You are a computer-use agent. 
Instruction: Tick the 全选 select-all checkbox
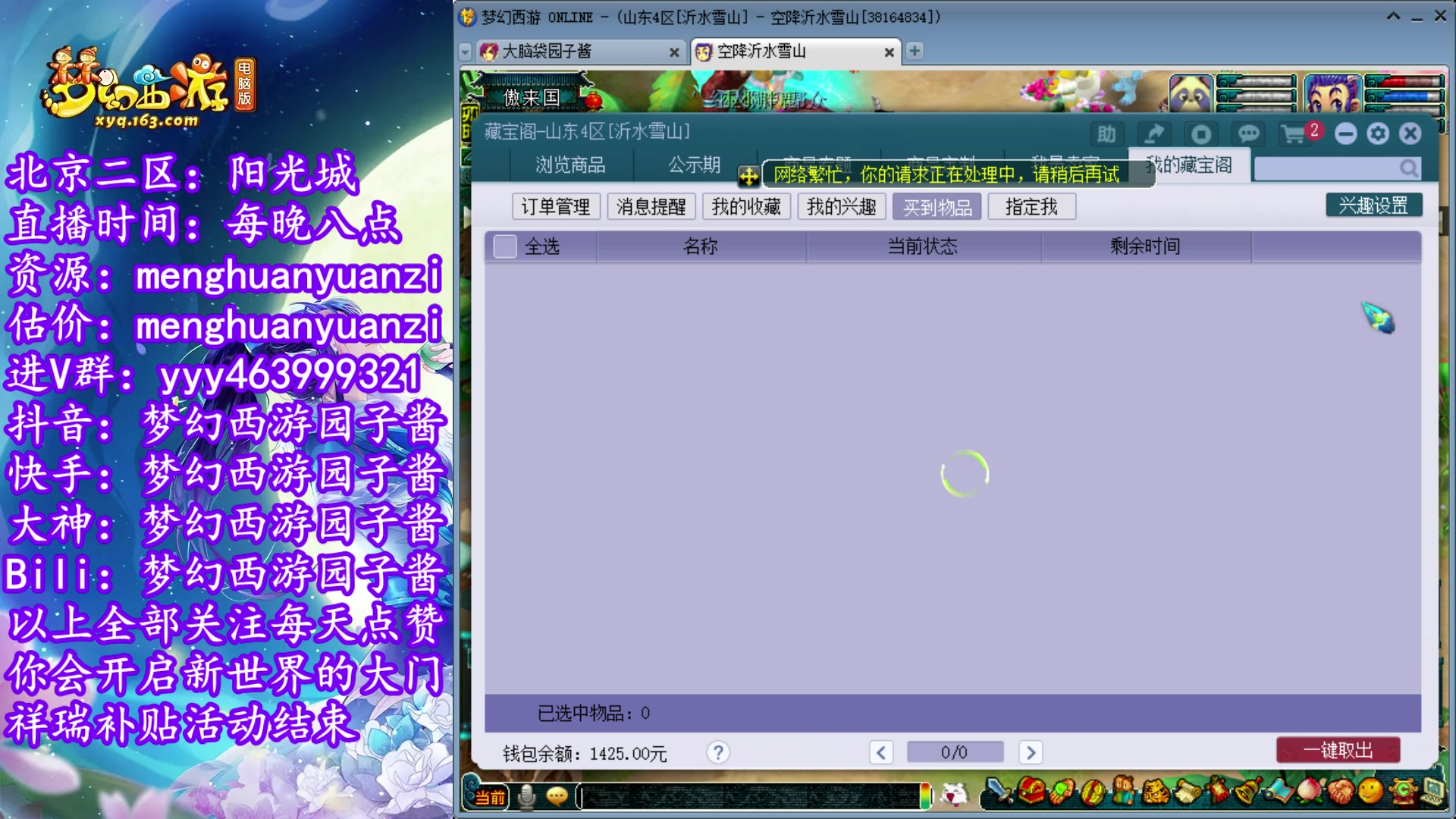click(505, 246)
